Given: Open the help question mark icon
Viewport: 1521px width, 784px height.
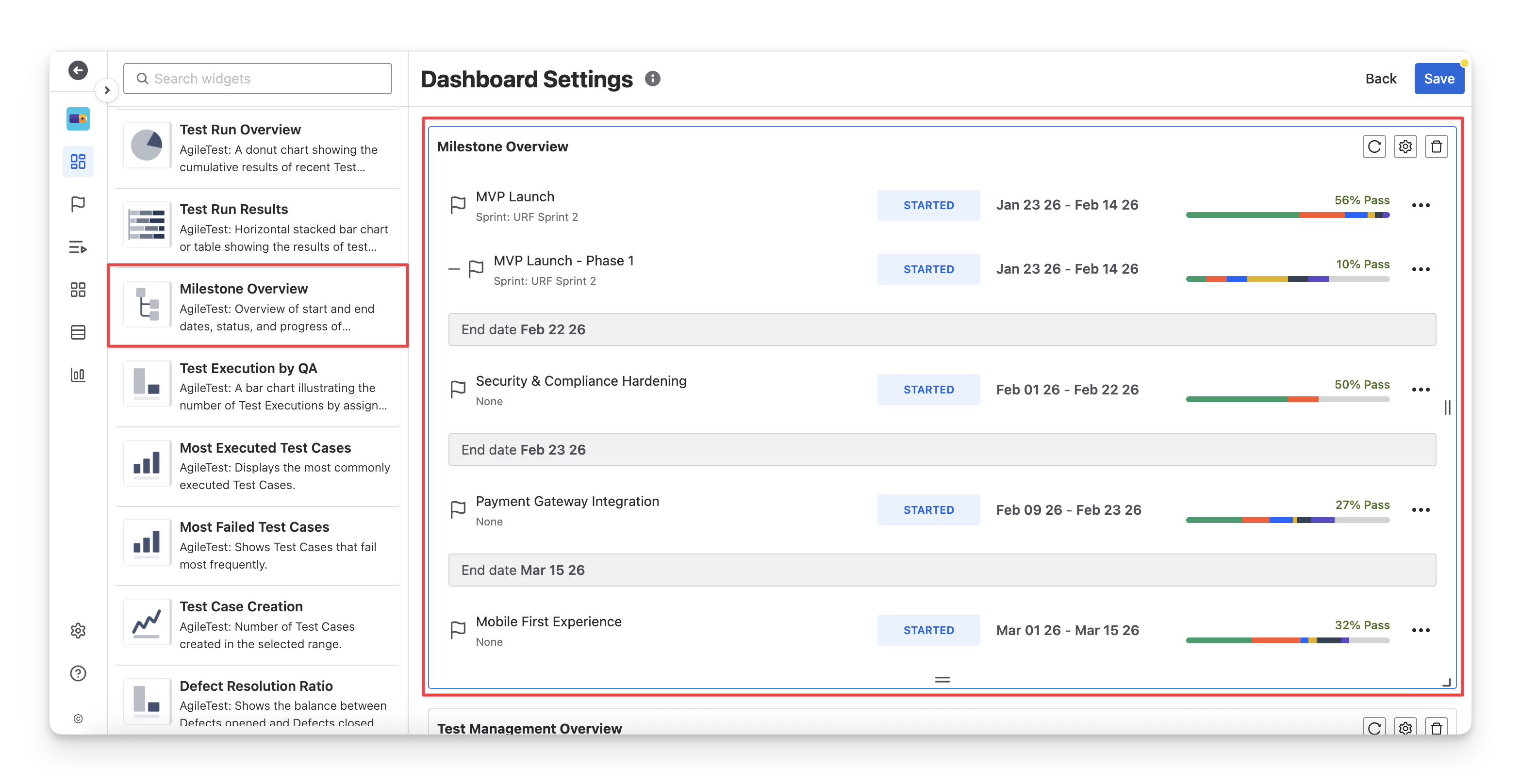Looking at the screenshot, I should pos(78,673).
